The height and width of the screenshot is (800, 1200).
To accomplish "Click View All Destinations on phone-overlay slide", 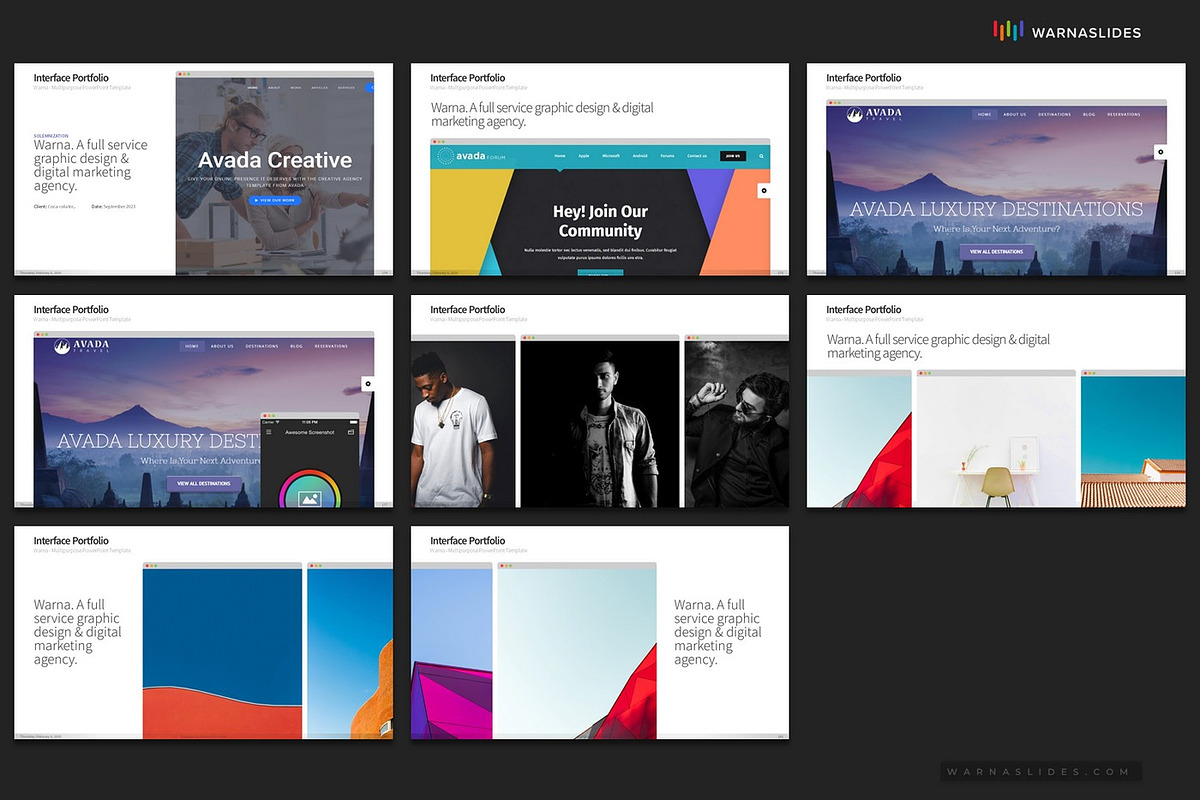I will pyautogui.click(x=204, y=483).
